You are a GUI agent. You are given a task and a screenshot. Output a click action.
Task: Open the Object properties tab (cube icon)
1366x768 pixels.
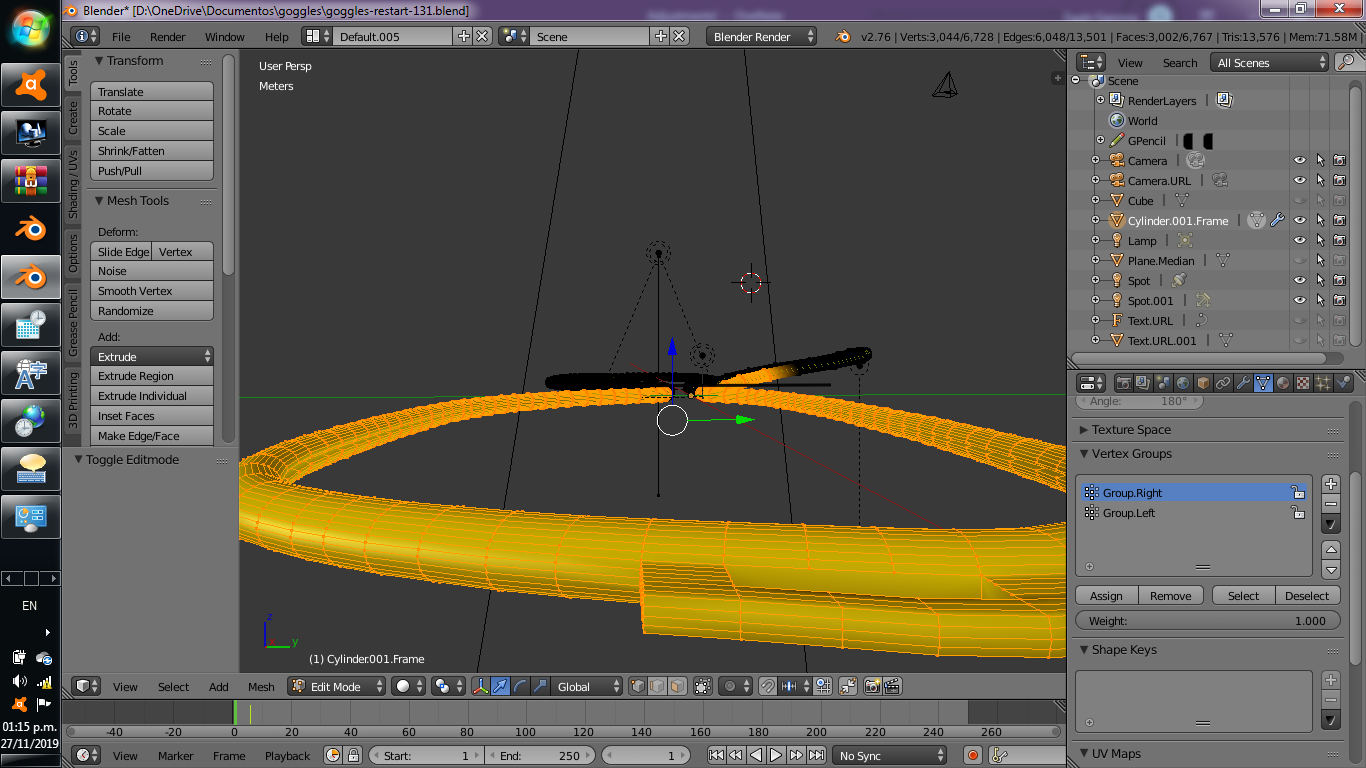pos(1203,383)
